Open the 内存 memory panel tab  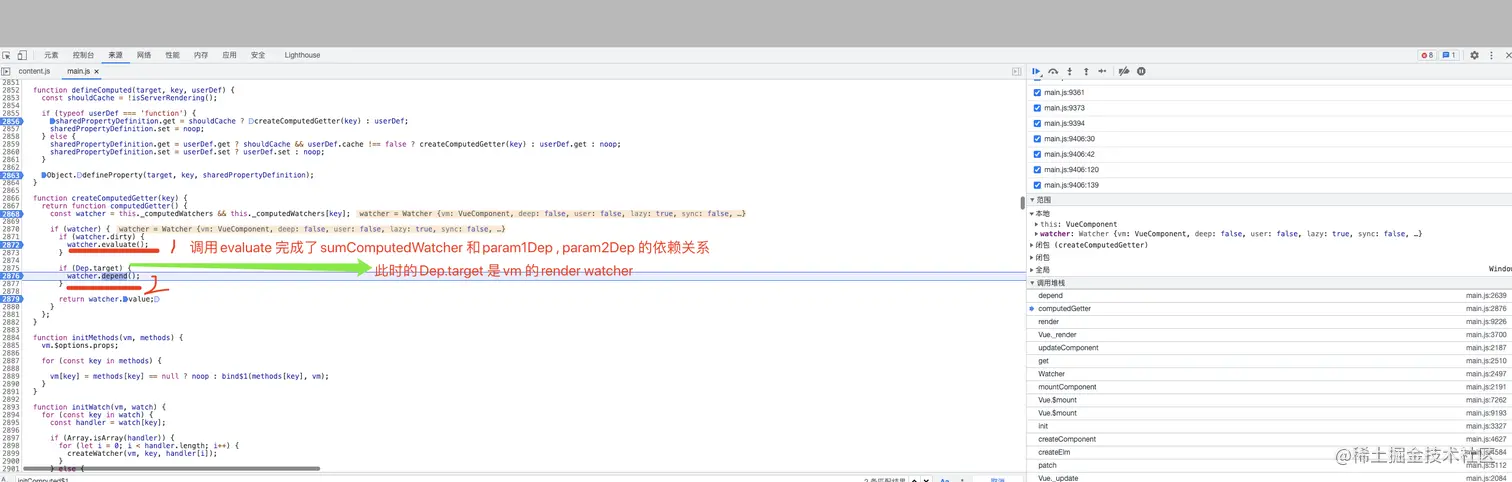201,55
